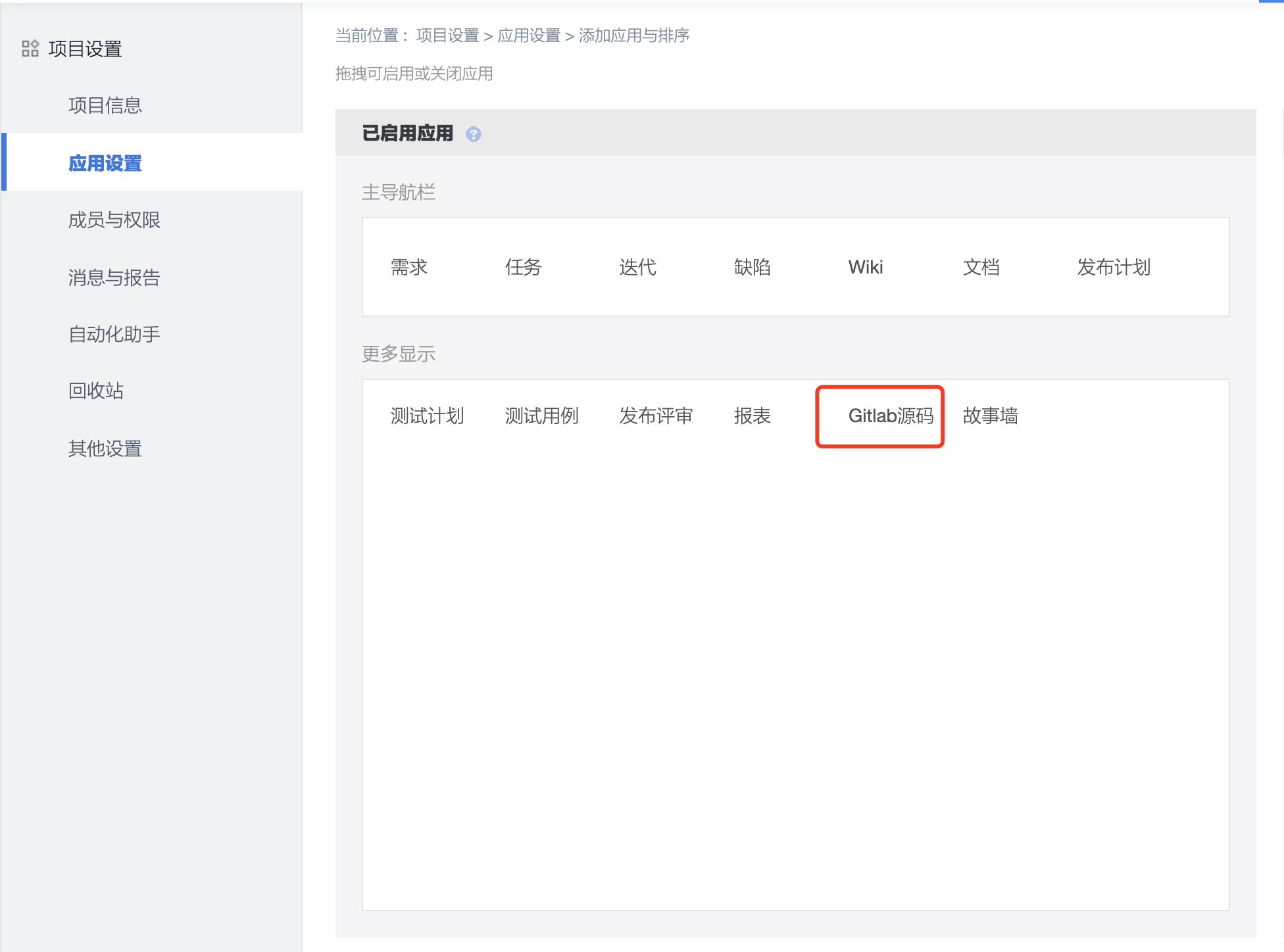The image size is (1284, 952).
Task: Select the 测试计划 app
Action: [427, 416]
